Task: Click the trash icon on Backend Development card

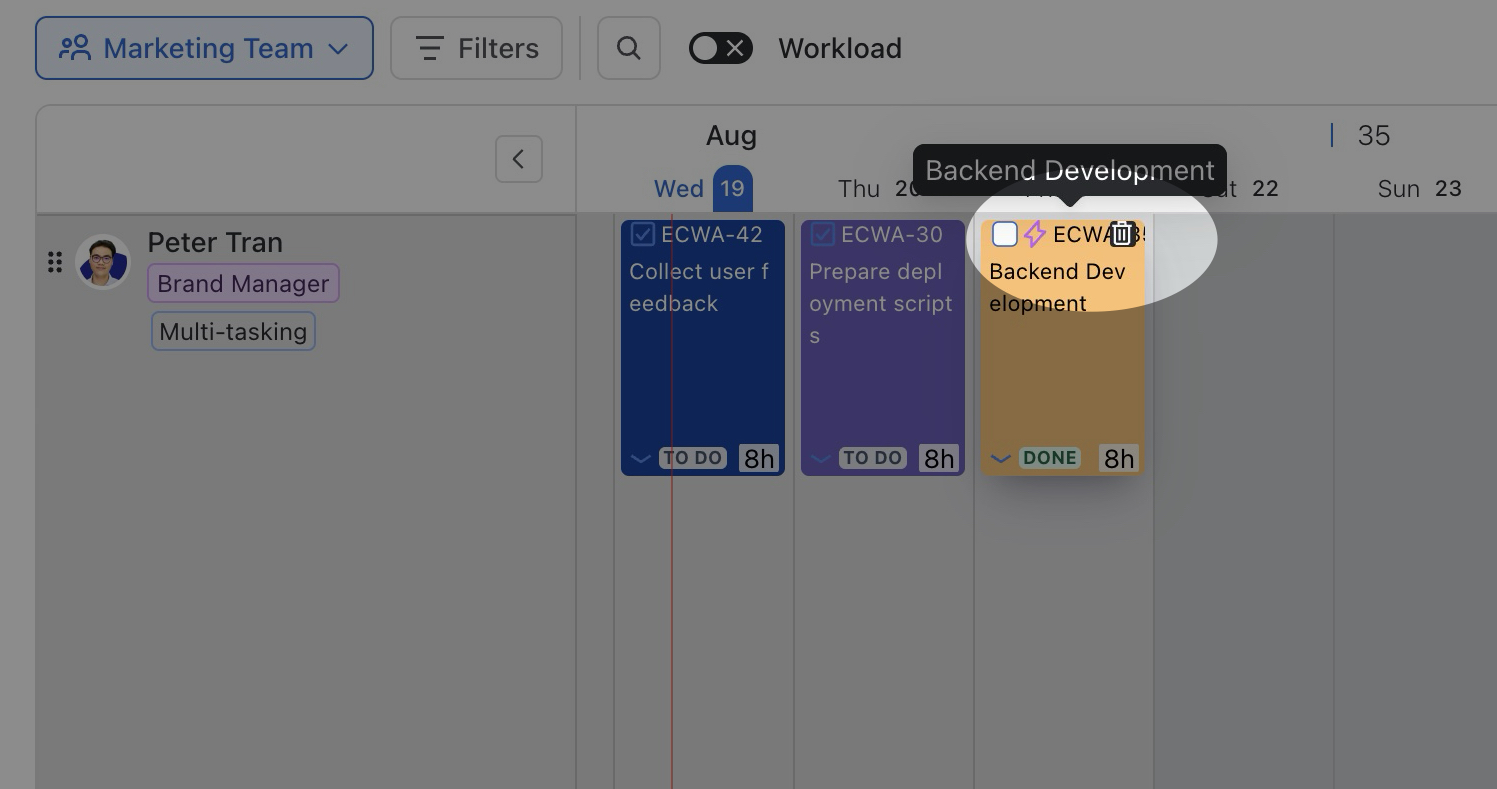Action: pos(1122,234)
